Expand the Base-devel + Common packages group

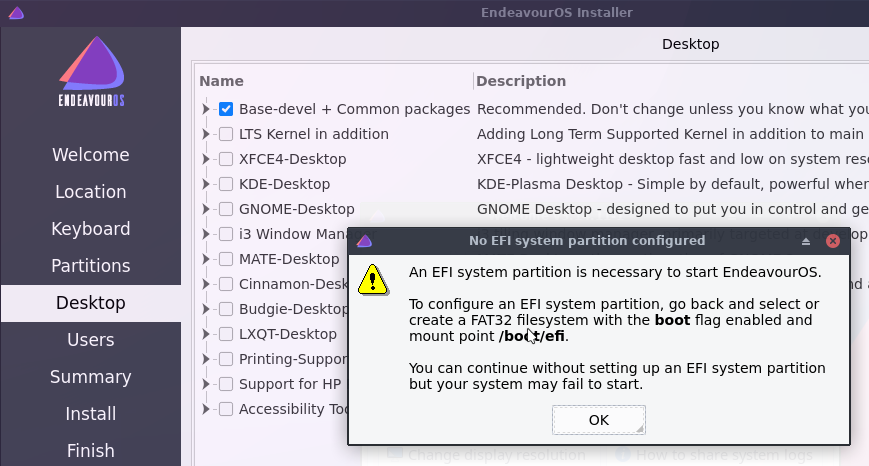(206, 109)
